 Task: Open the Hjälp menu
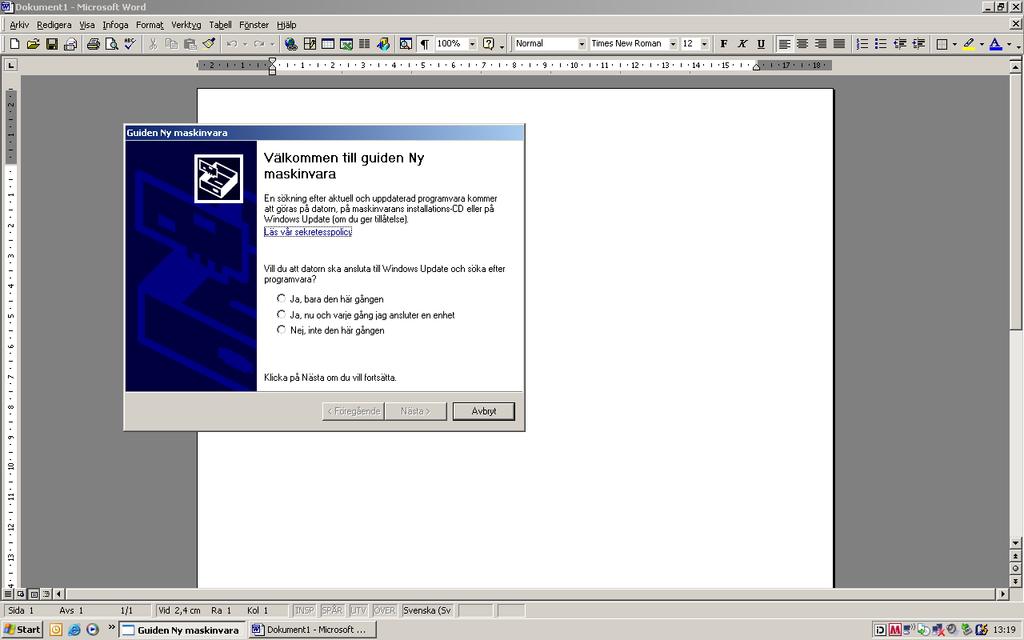286,25
